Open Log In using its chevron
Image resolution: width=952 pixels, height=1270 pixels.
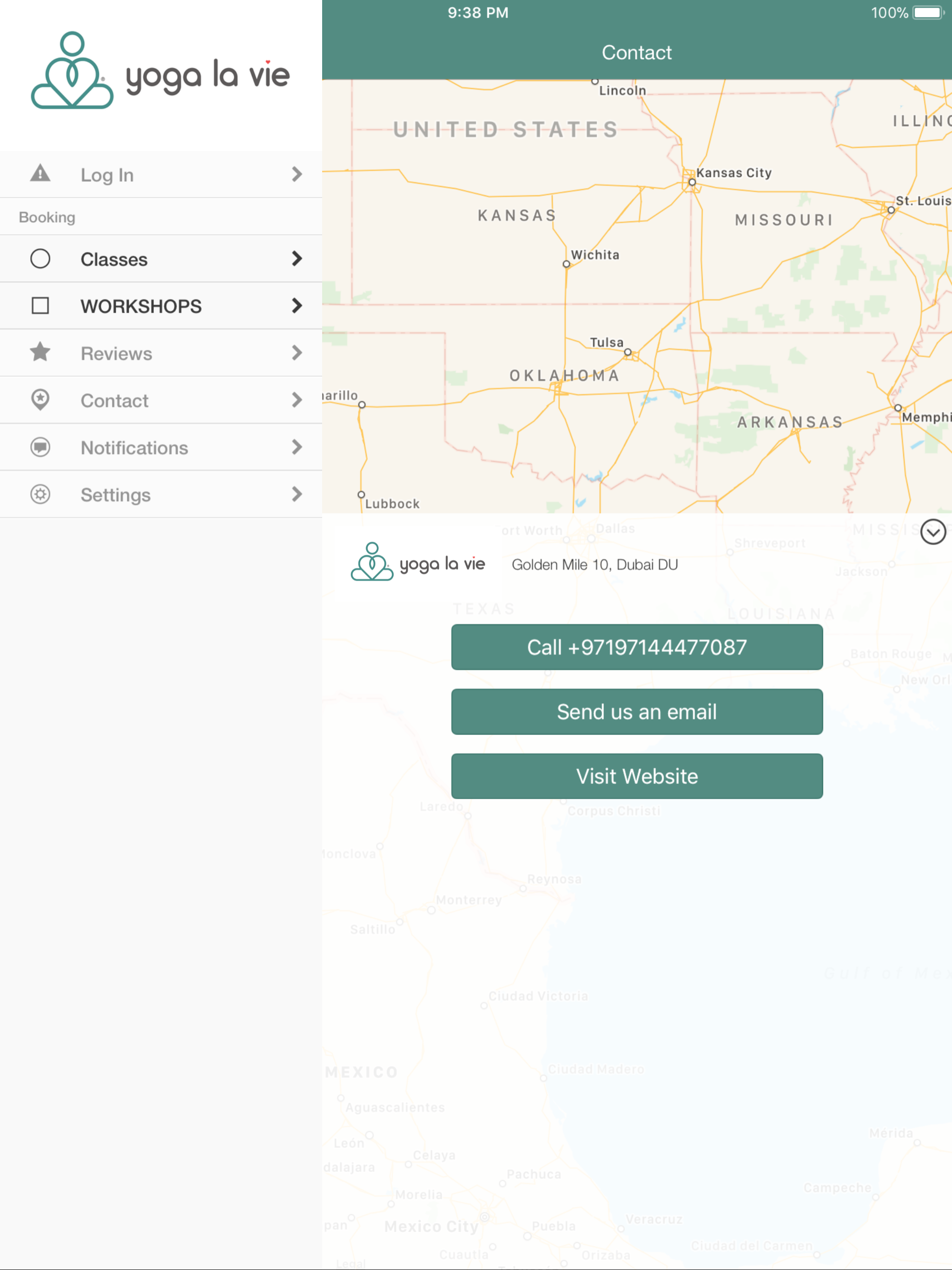[x=297, y=174]
